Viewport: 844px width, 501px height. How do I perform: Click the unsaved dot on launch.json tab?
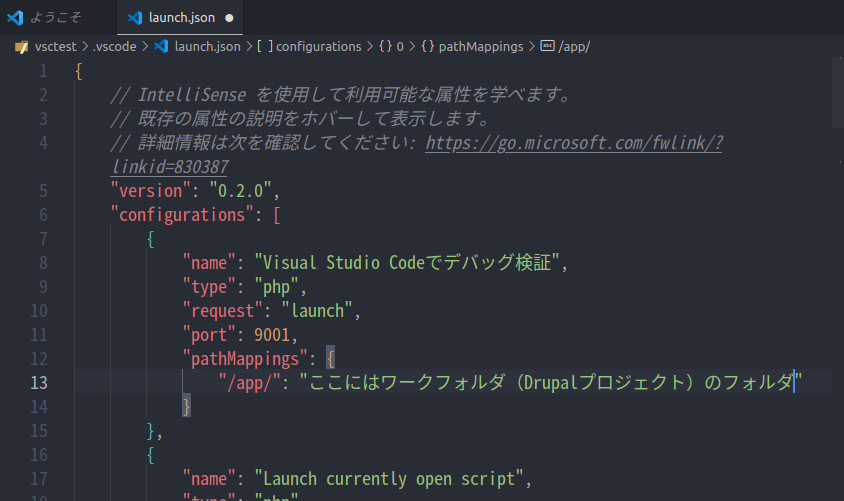pos(229,18)
